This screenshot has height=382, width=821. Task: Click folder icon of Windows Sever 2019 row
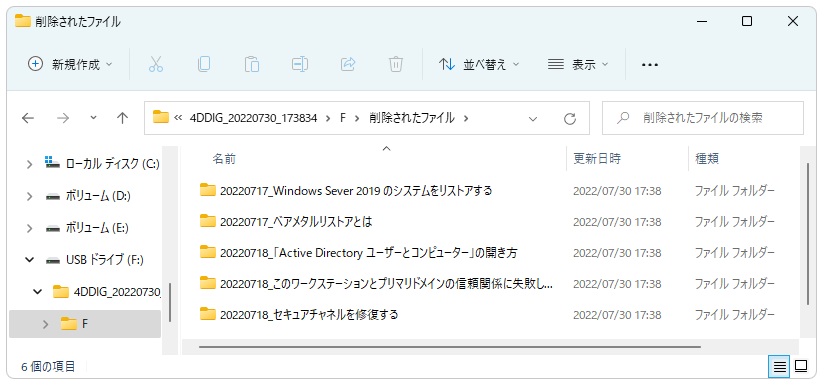click(x=208, y=189)
